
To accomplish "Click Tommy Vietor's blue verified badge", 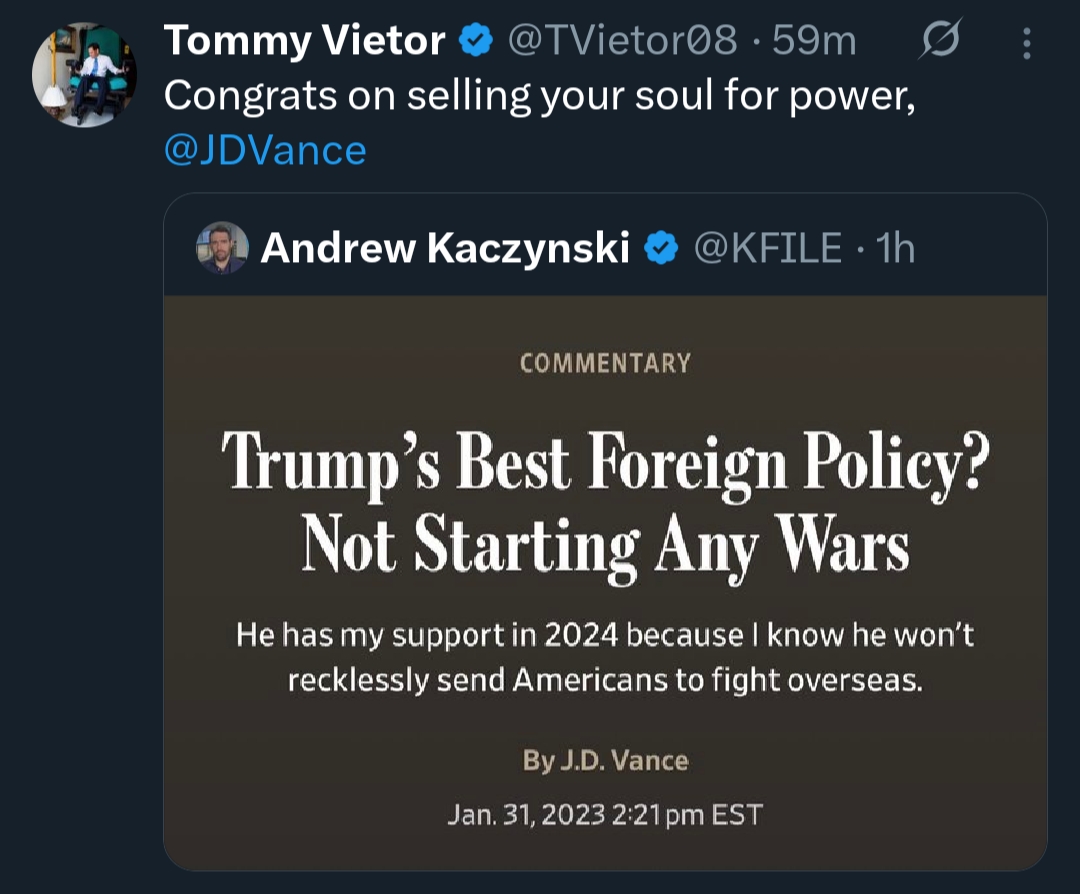I will coord(476,41).
